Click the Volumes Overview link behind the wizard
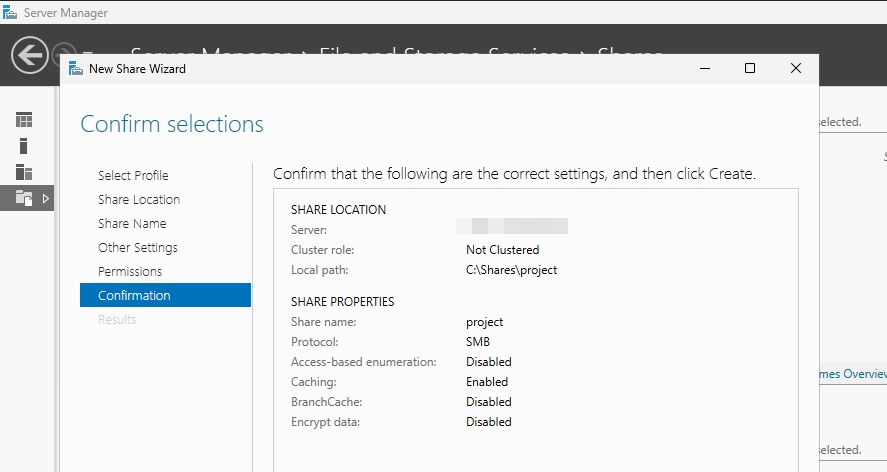 (852, 374)
